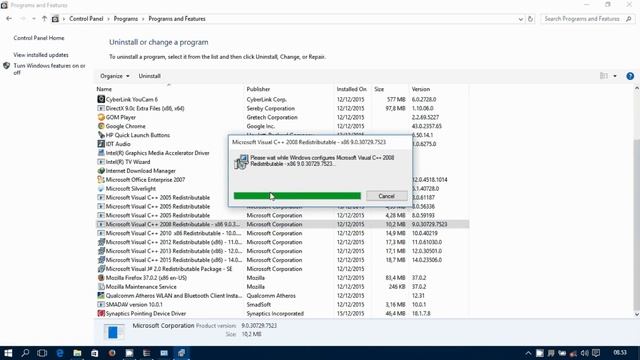Open taskbar search icon

(25, 353)
